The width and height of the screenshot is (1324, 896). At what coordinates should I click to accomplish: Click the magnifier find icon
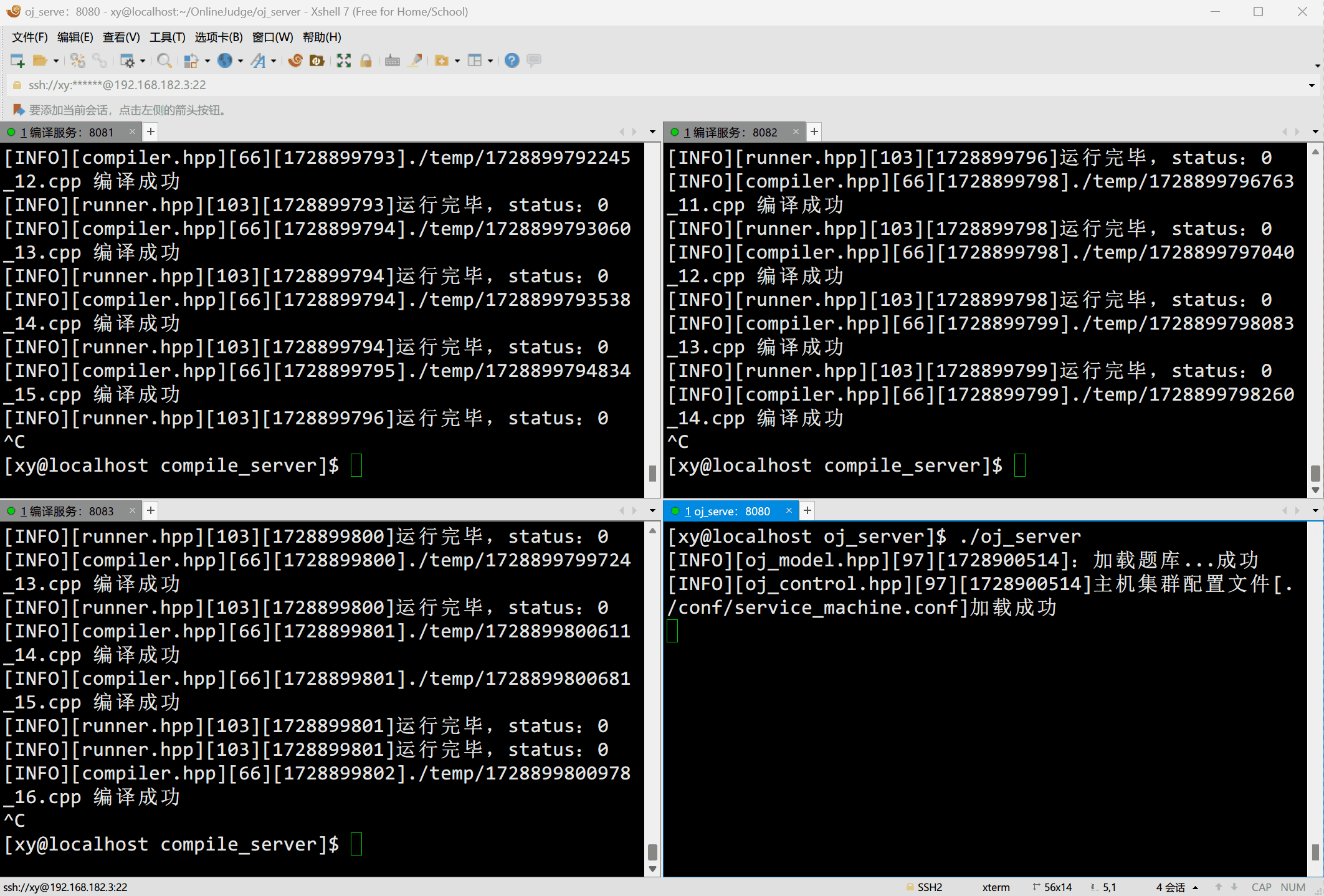tap(164, 60)
